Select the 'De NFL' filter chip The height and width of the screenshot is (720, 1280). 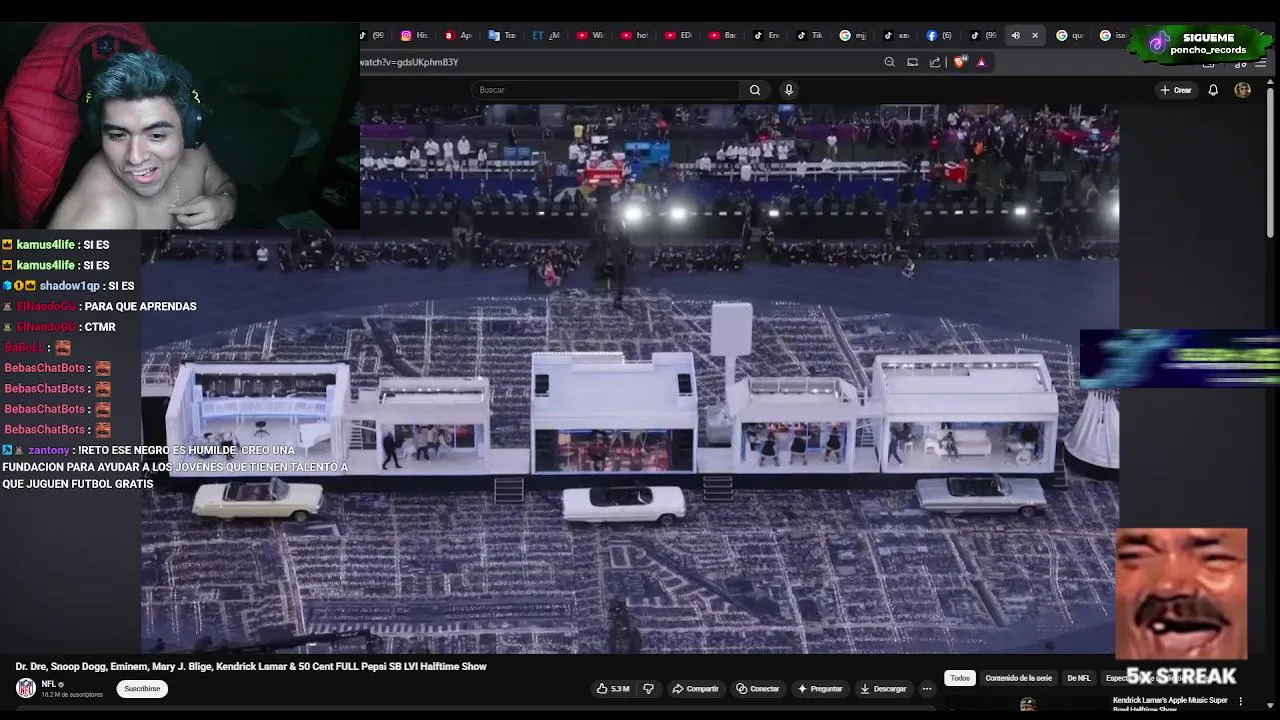1079,678
